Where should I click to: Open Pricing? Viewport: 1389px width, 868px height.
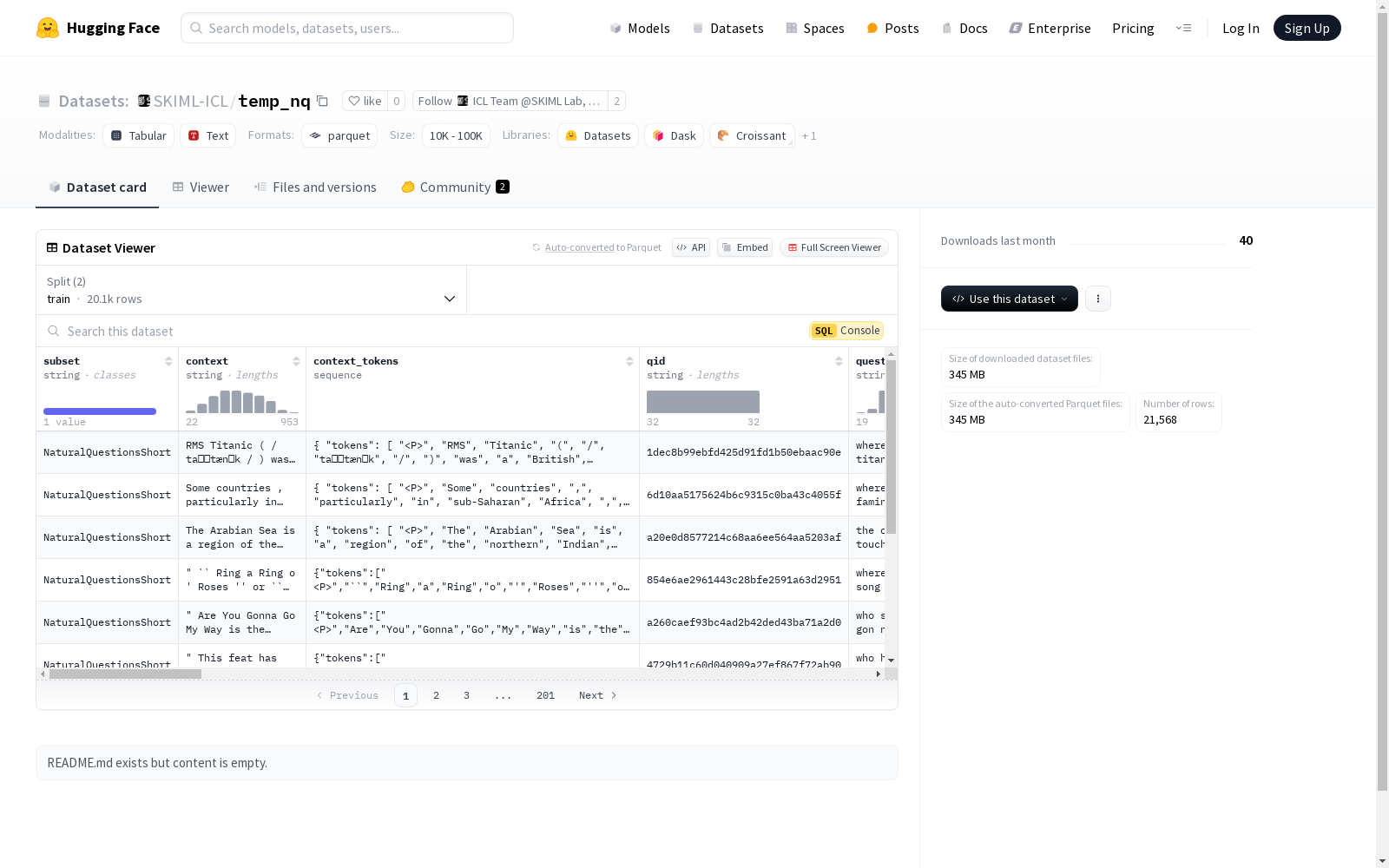tap(1133, 28)
